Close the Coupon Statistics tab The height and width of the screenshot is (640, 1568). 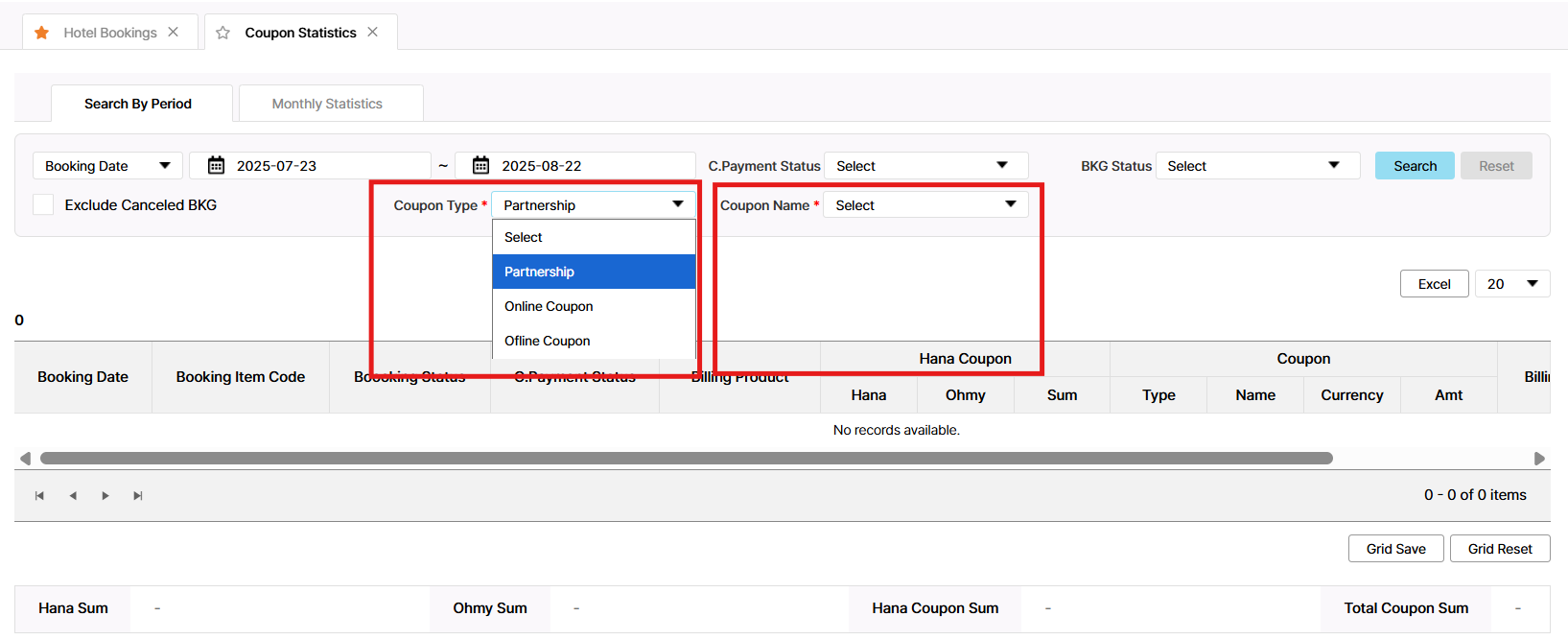click(373, 32)
